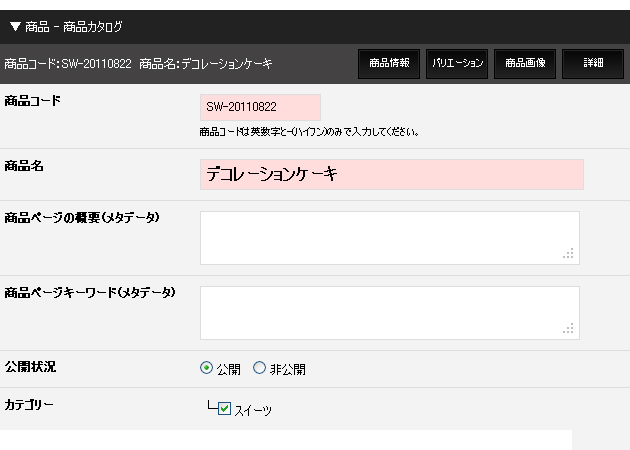
Task: Go to the 商品画像 tab
Action: 525,63
